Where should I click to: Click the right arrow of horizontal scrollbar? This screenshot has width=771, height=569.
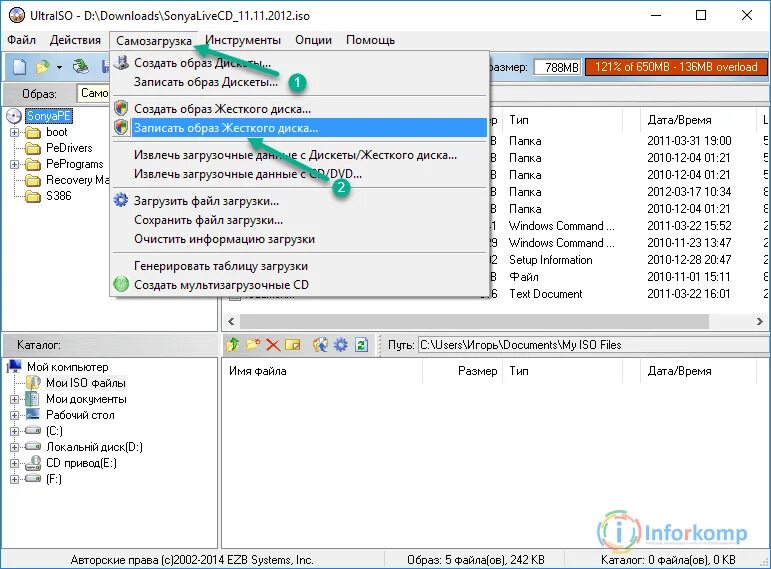click(760, 322)
